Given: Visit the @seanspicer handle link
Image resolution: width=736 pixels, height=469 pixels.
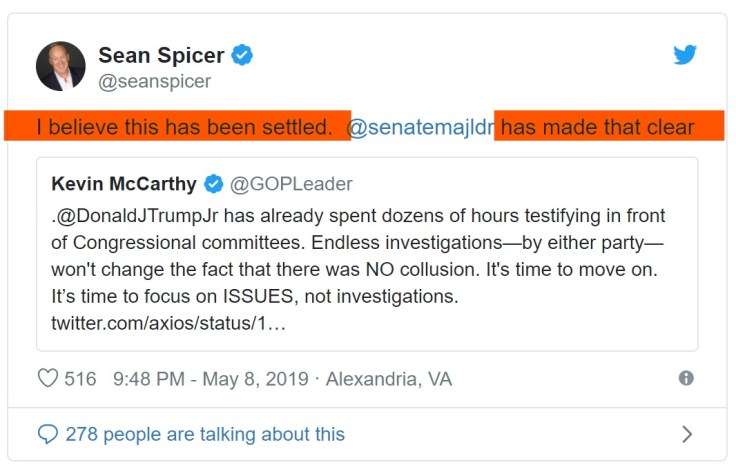Looking at the screenshot, I should 154,81.
